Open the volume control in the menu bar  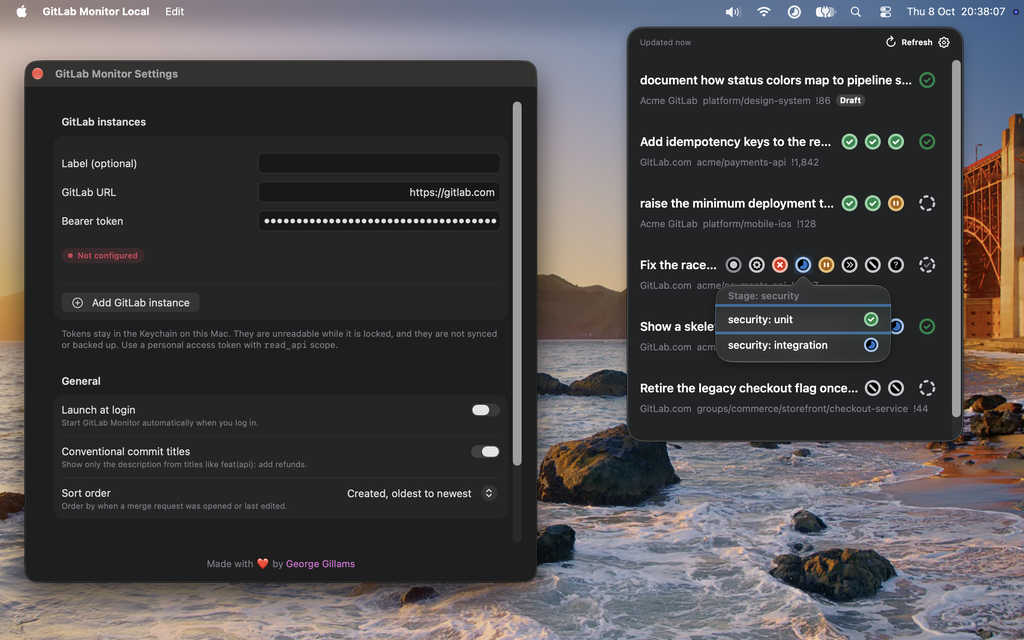tap(733, 12)
